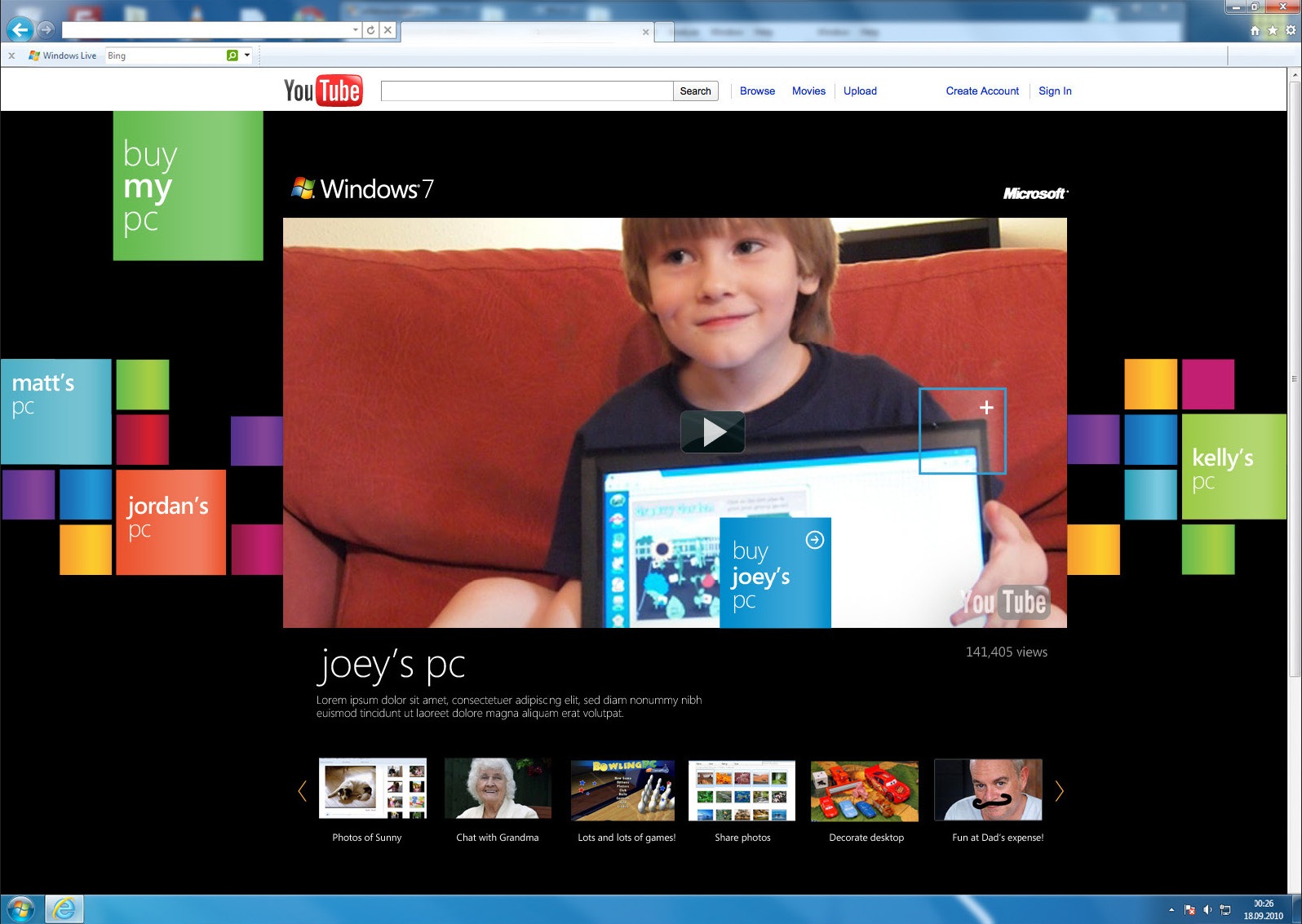
Task: Click the green square beside matt's pc
Action: (142, 384)
